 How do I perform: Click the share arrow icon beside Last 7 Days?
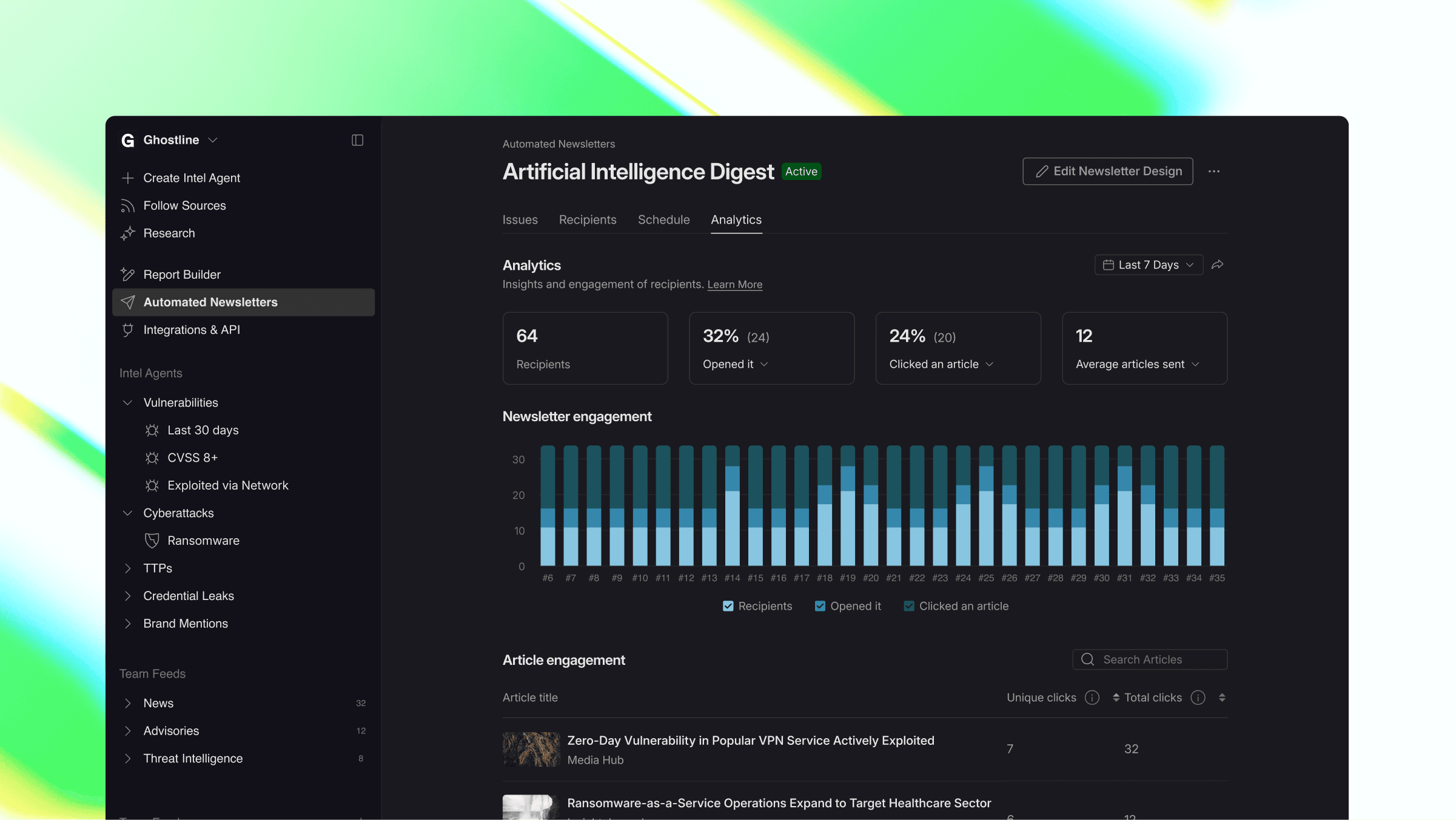coord(1217,265)
